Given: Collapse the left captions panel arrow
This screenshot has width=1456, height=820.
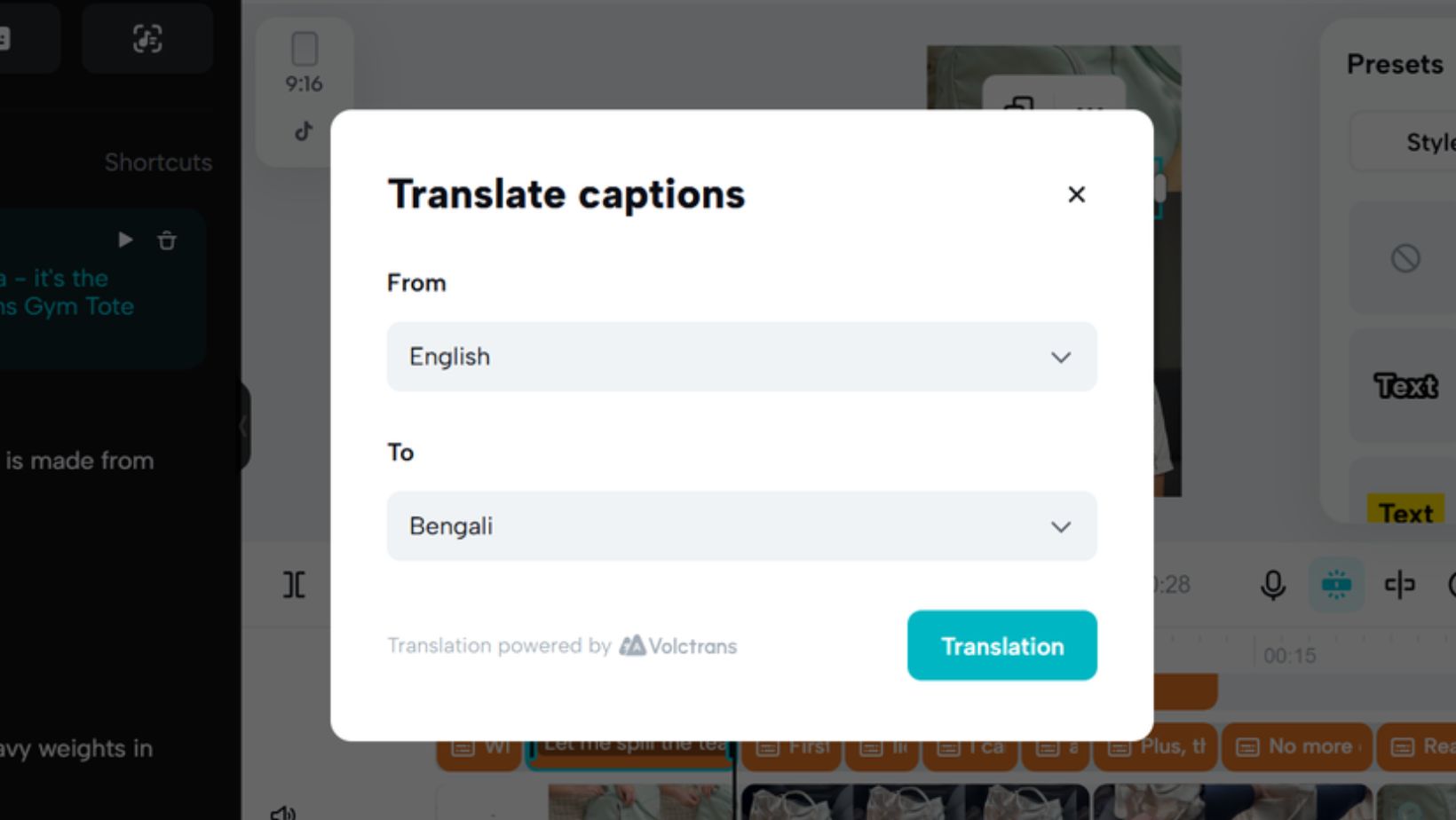Looking at the screenshot, I should (243, 427).
